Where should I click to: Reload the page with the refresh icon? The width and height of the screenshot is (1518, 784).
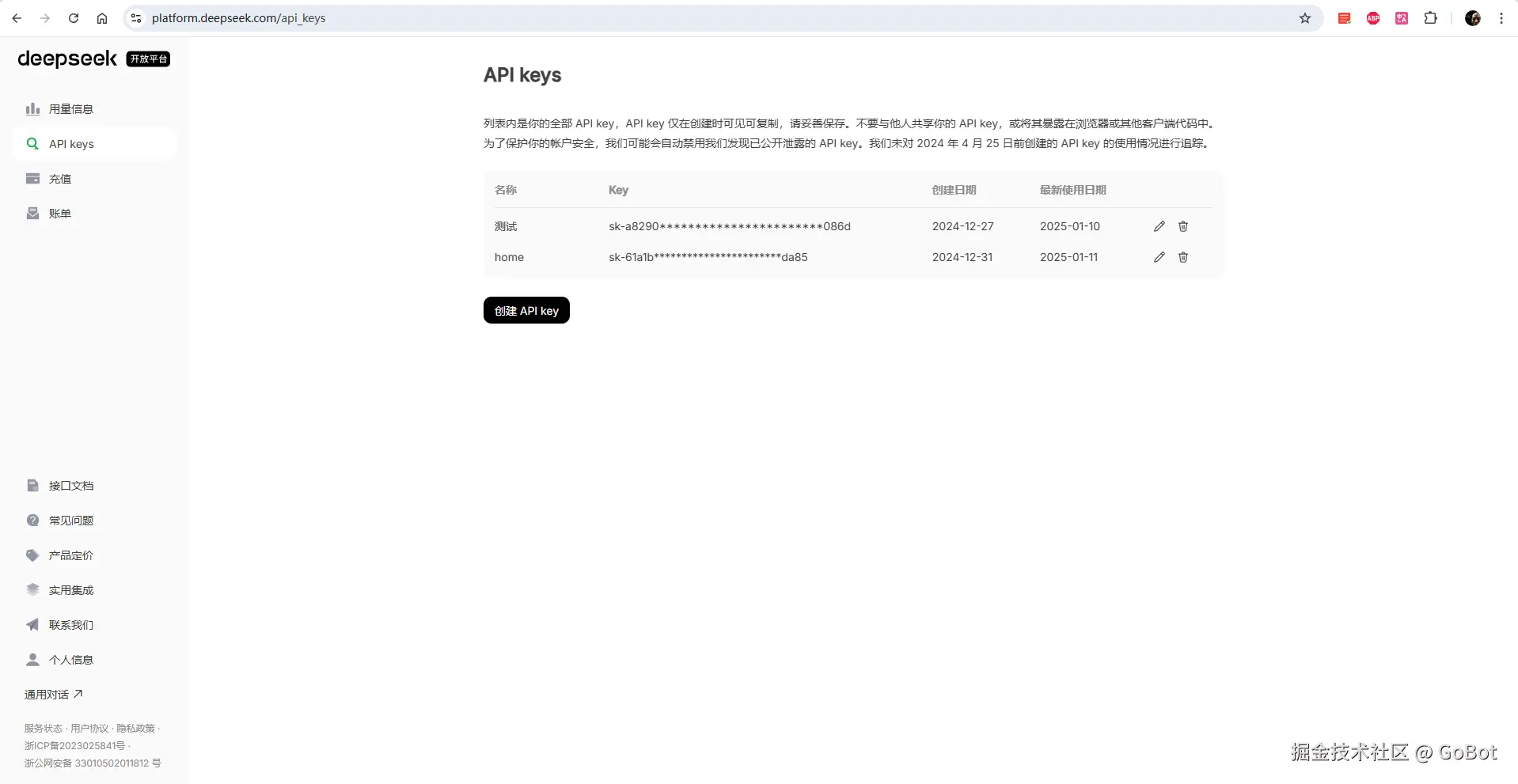[74, 18]
